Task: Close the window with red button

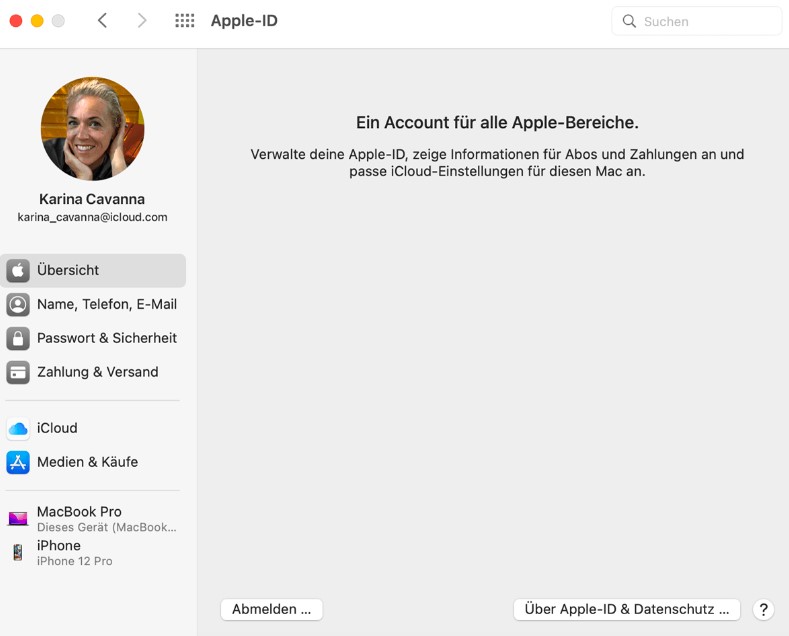Action: (x=16, y=21)
